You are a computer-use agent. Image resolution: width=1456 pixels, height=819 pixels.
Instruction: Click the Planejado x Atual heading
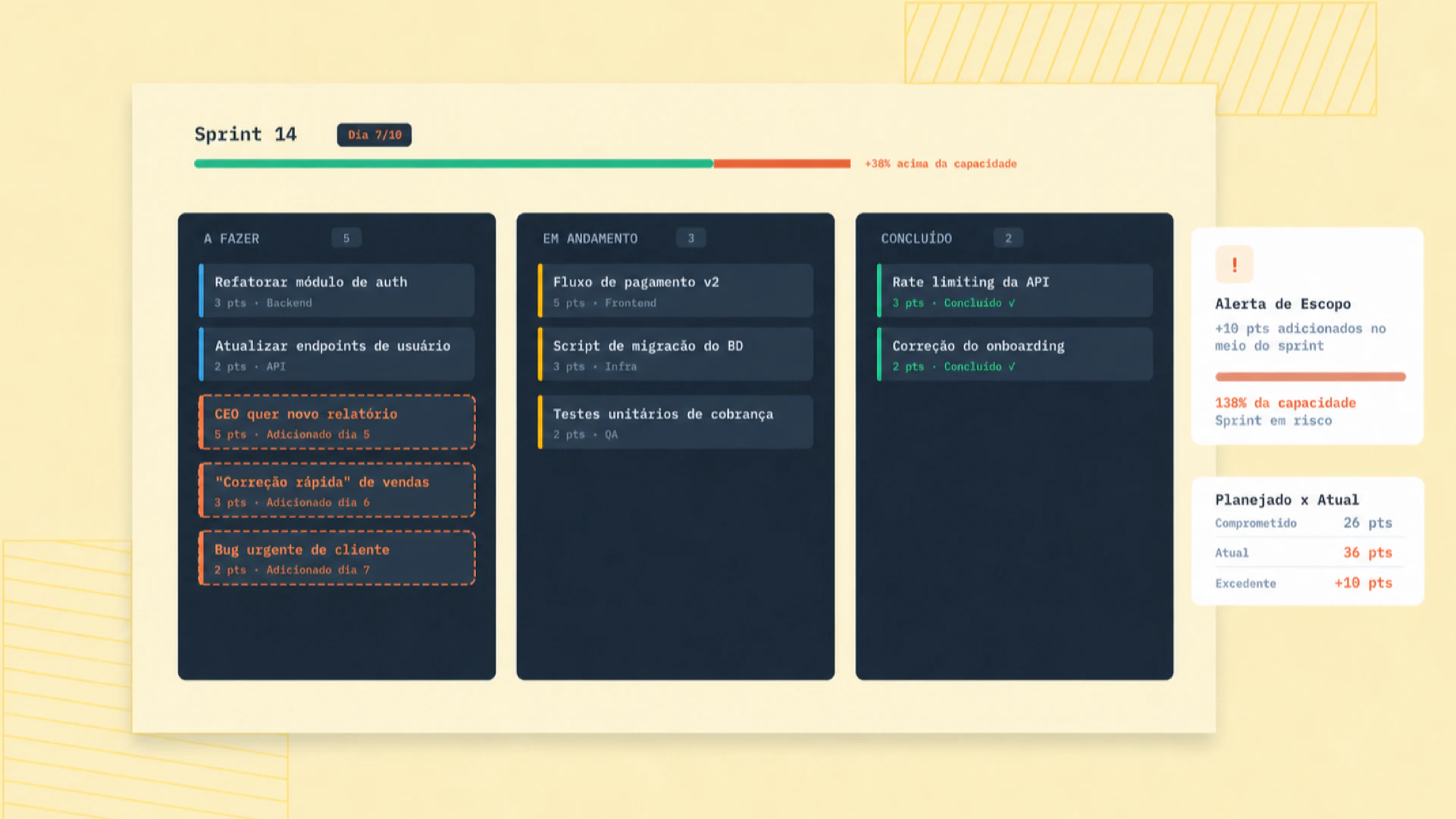point(1287,499)
